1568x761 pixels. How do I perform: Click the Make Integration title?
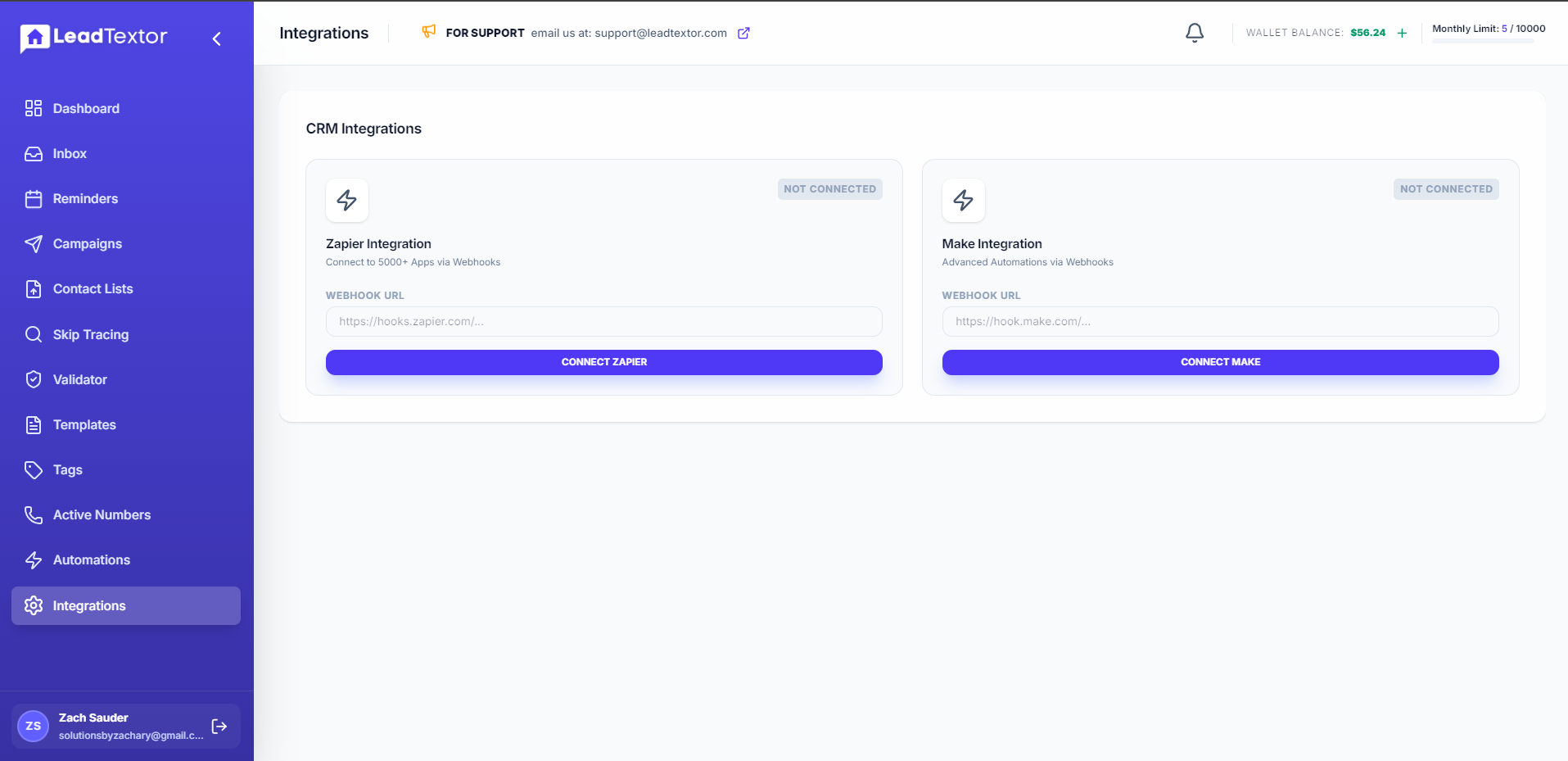click(992, 244)
